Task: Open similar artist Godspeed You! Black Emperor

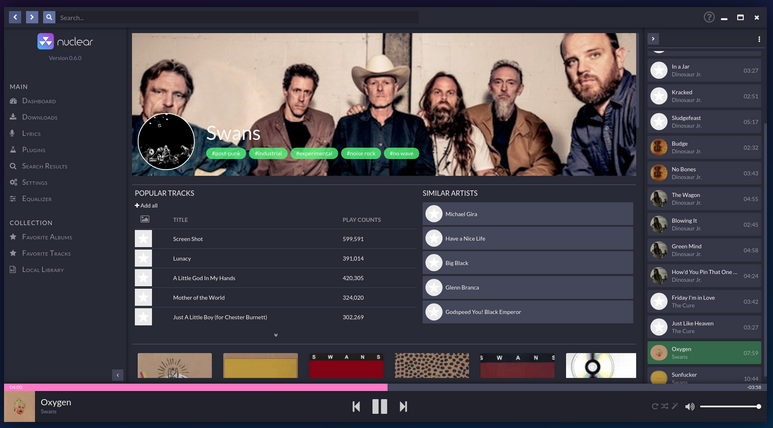Action: 527,312
